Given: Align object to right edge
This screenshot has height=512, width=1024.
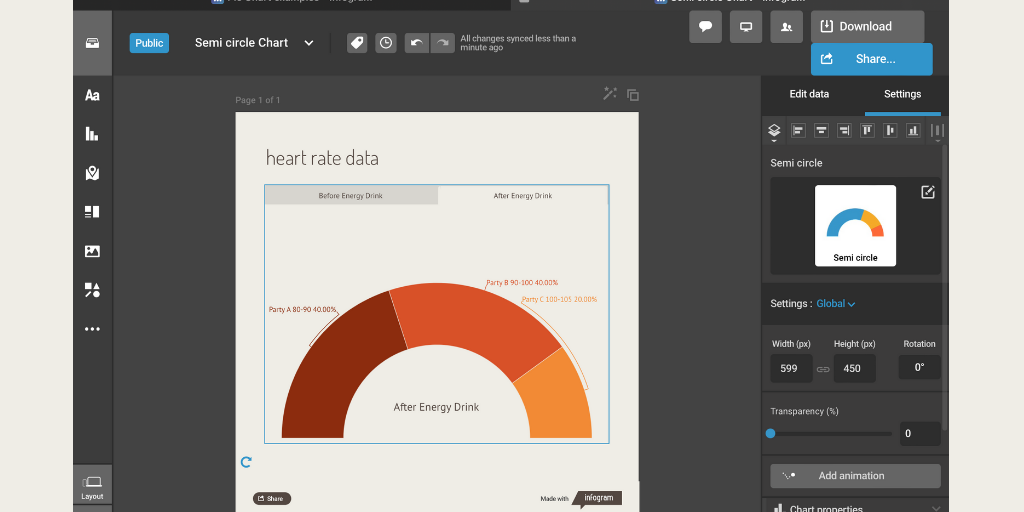Looking at the screenshot, I should [844, 131].
